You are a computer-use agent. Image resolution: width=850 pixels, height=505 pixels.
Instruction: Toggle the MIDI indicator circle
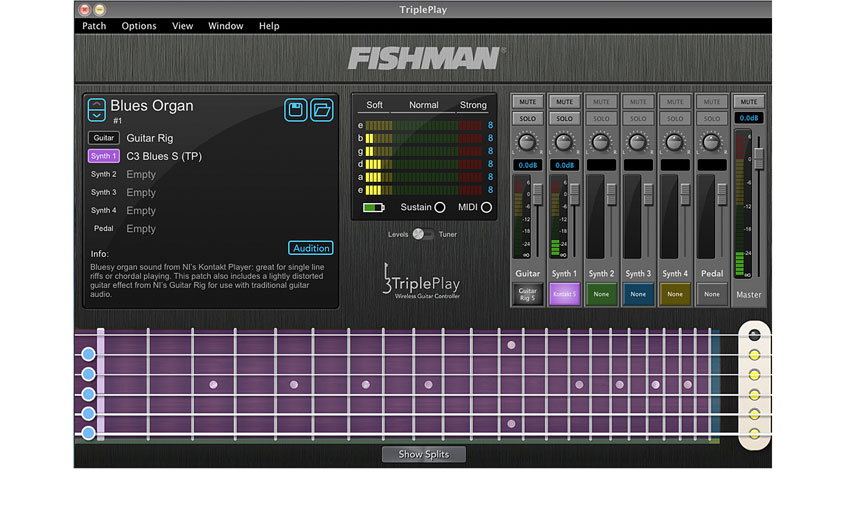[x=486, y=208]
